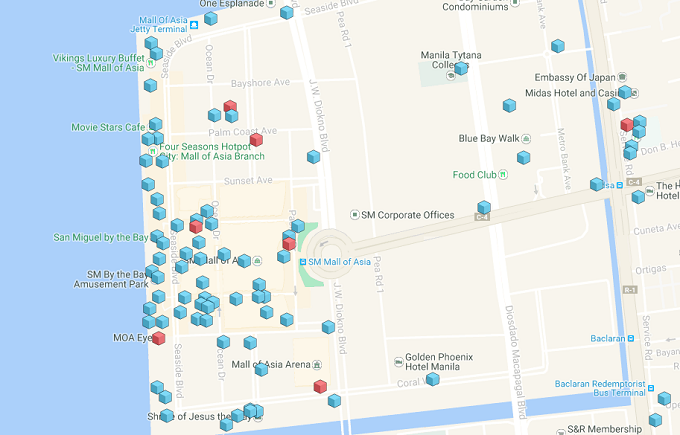Click the red cube beside MOA Eye
The width and height of the screenshot is (680, 435).
click(159, 338)
